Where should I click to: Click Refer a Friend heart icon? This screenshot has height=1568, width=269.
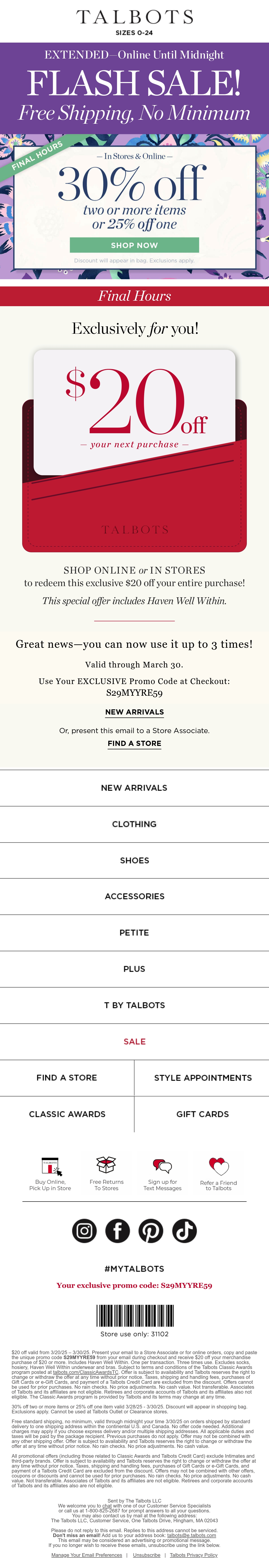coord(219,1166)
